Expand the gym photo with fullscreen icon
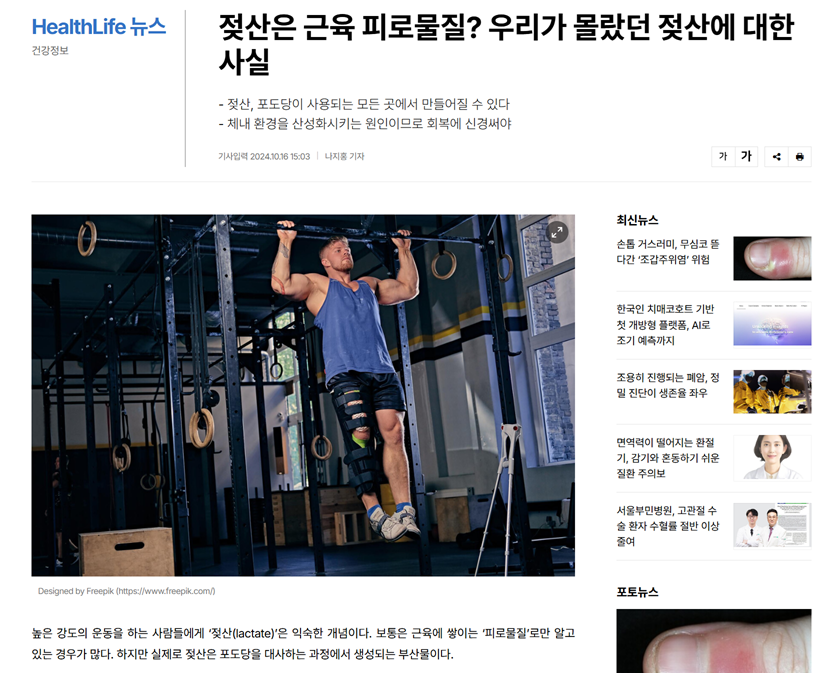The height and width of the screenshot is (677, 839). pos(557,232)
